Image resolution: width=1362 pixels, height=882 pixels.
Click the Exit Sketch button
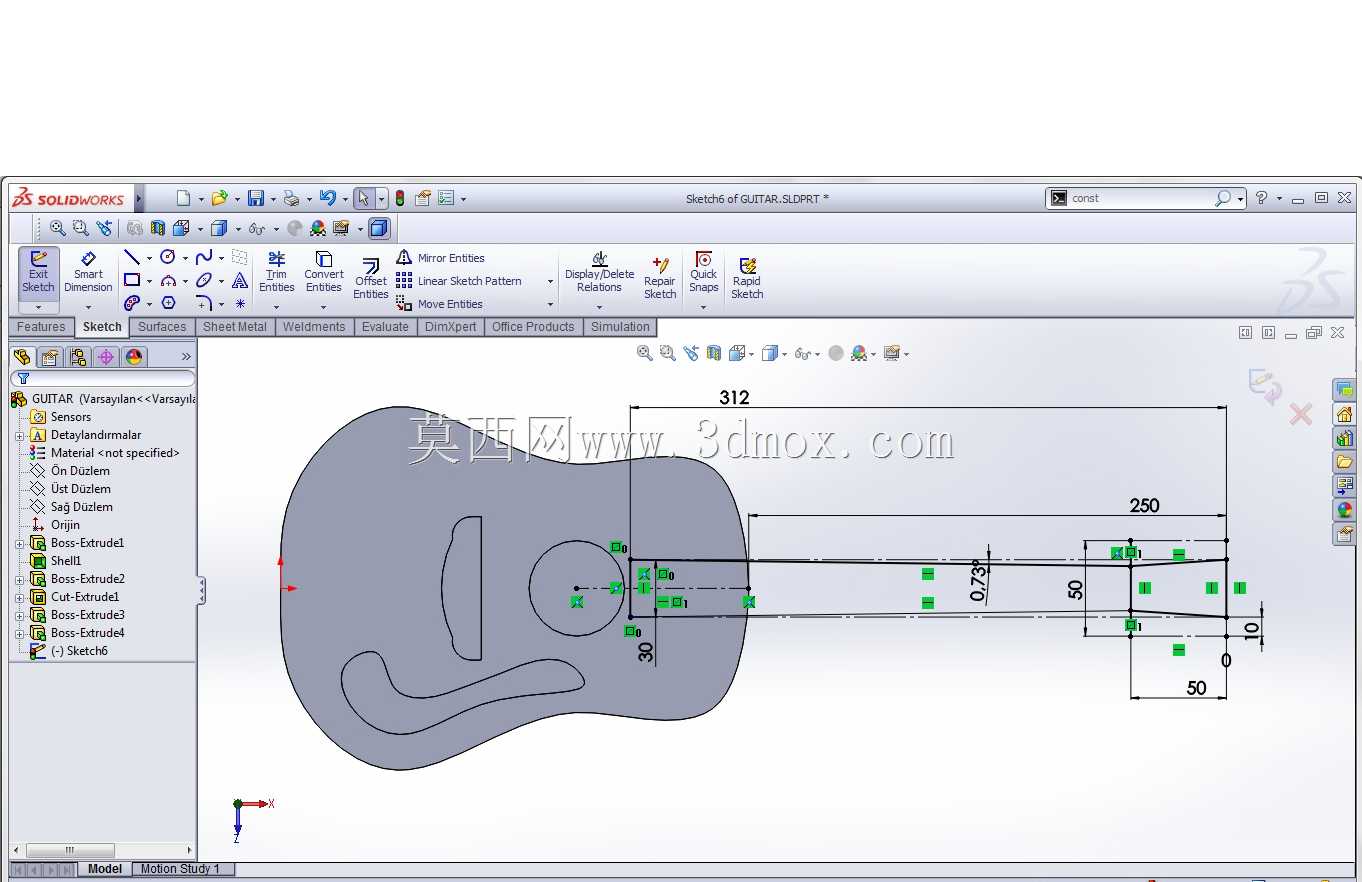38,271
